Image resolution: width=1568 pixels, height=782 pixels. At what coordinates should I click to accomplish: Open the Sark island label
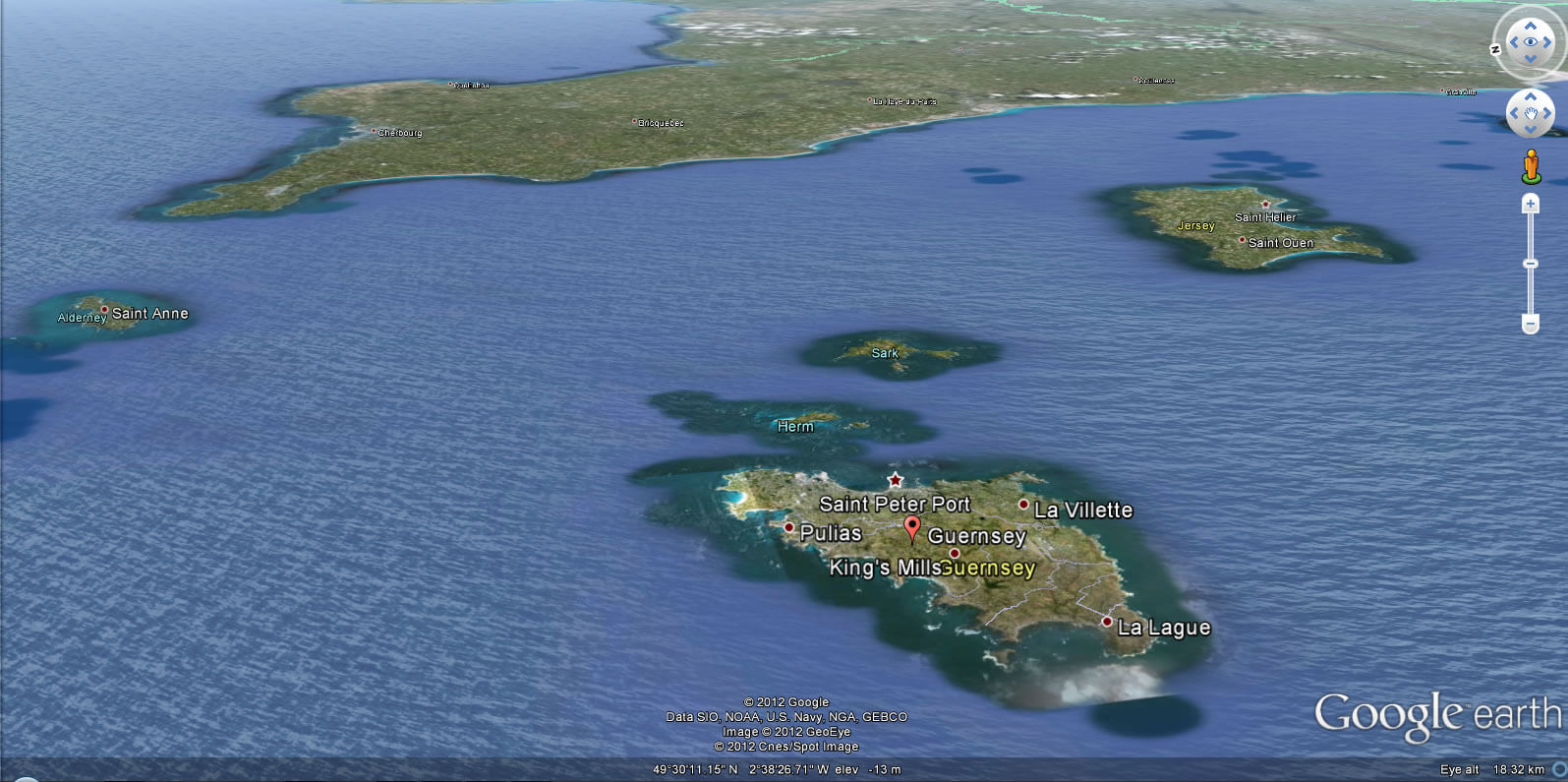click(885, 353)
